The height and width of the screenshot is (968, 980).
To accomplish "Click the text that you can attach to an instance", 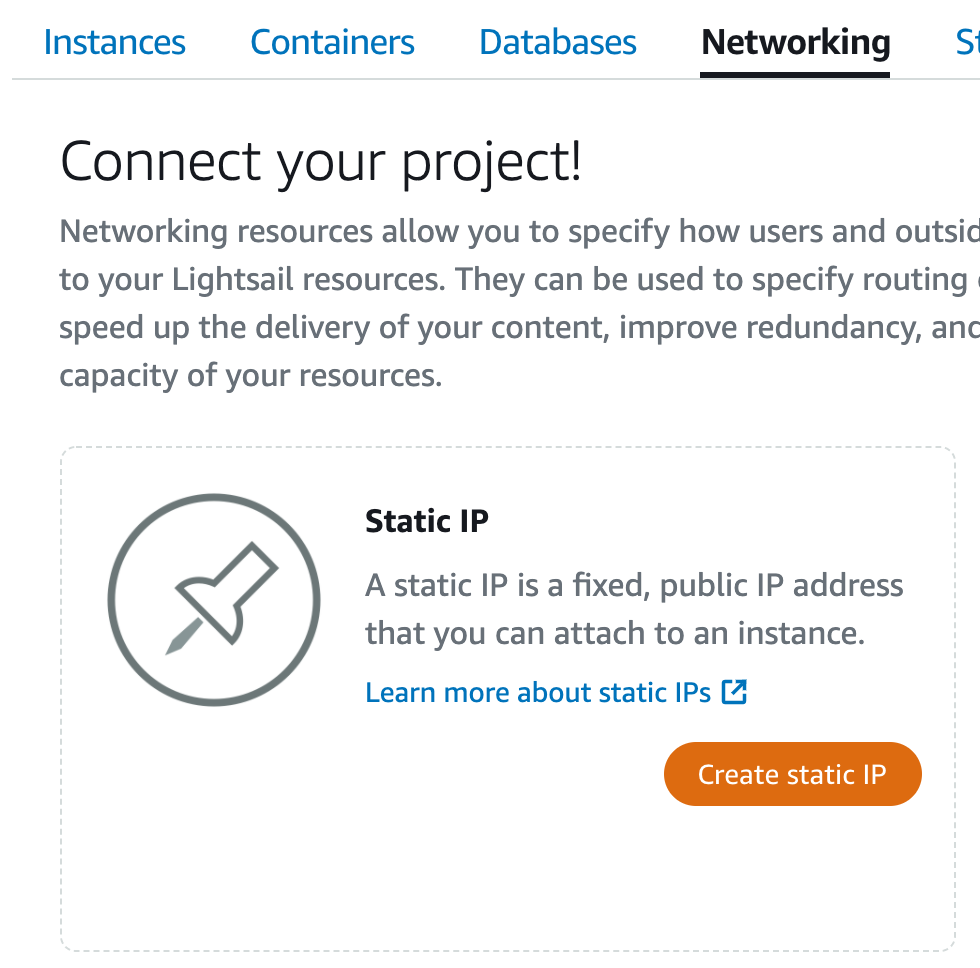I will click(615, 633).
